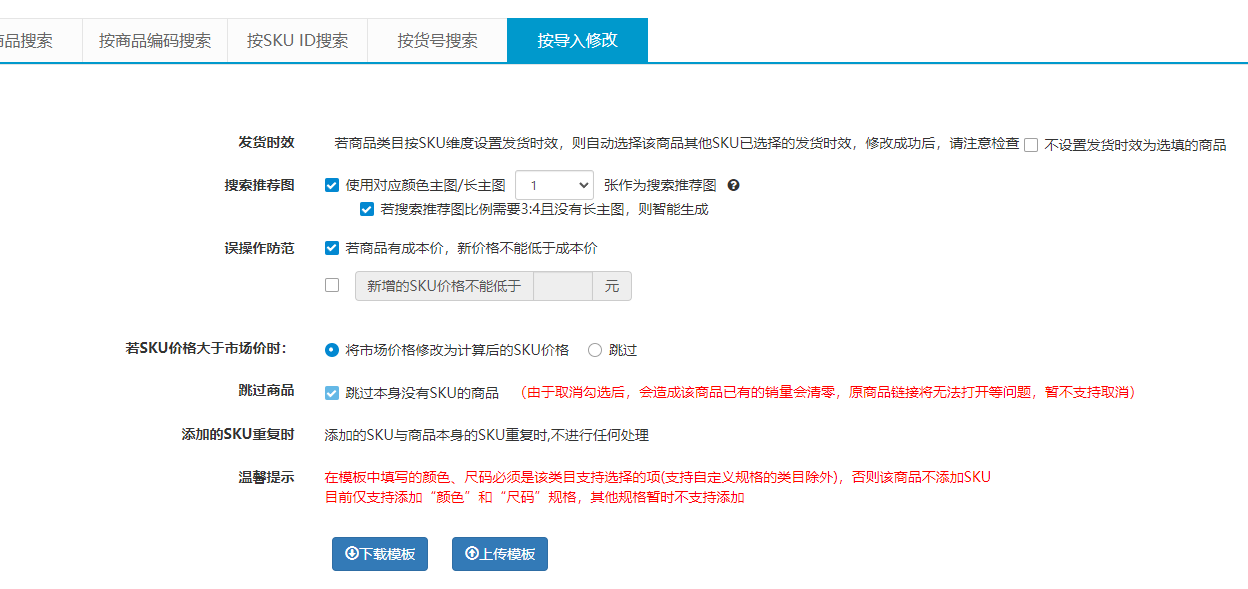Uncheck 使用对应颜色主图/长主图 option
The width and height of the screenshot is (1248, 589).
point(332,185)
